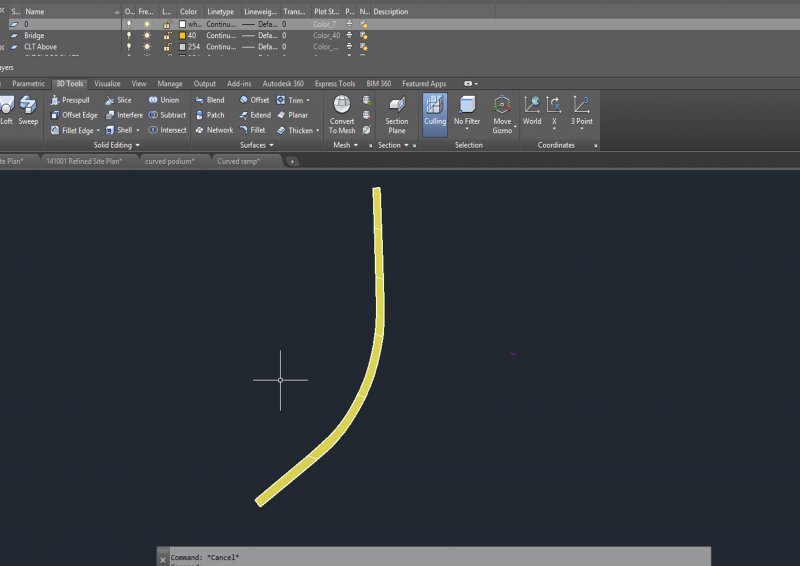Switch to the Express Tools ribbon tab

point(335,84)
